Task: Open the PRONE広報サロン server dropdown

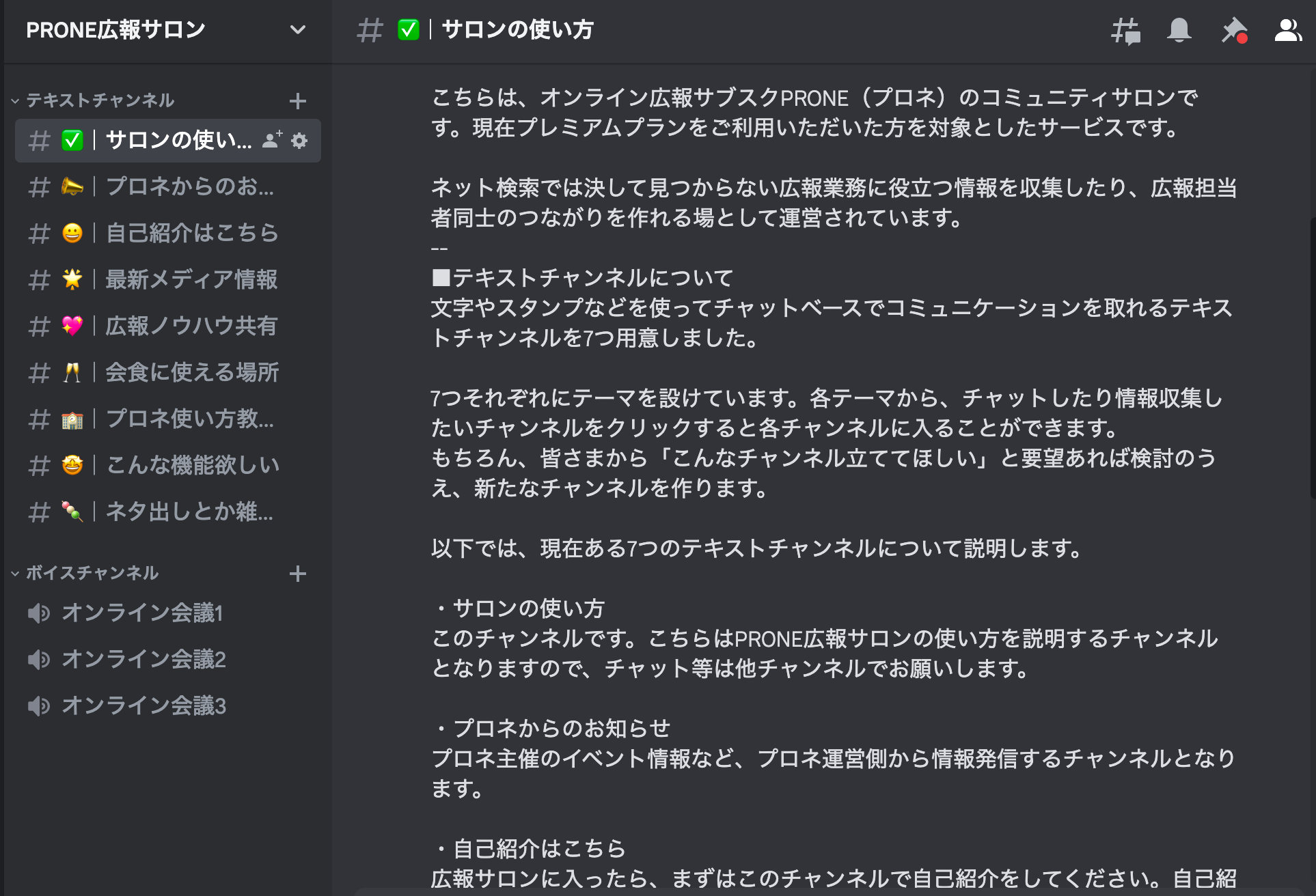Action: (x=295, y=30)
